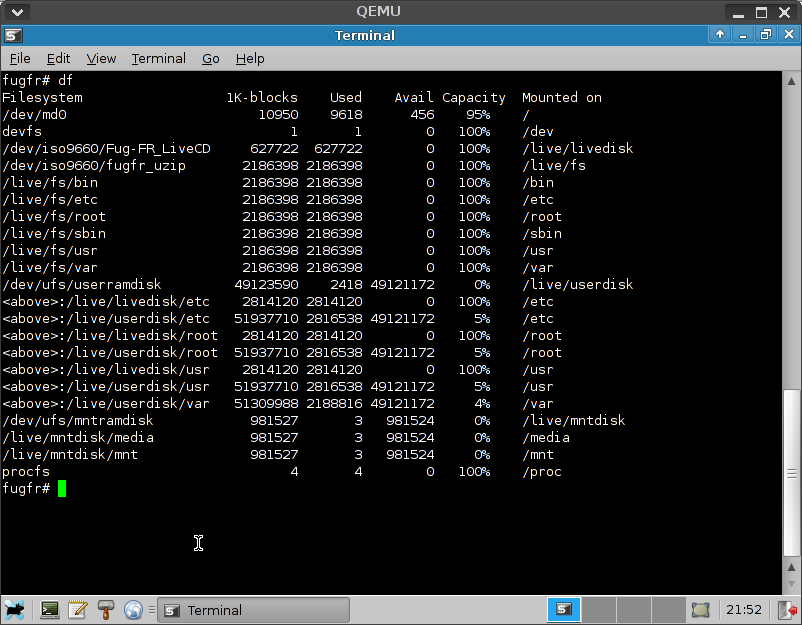Click the show desktop tray icon
This screenshot has height=625, width=802.
701,609
